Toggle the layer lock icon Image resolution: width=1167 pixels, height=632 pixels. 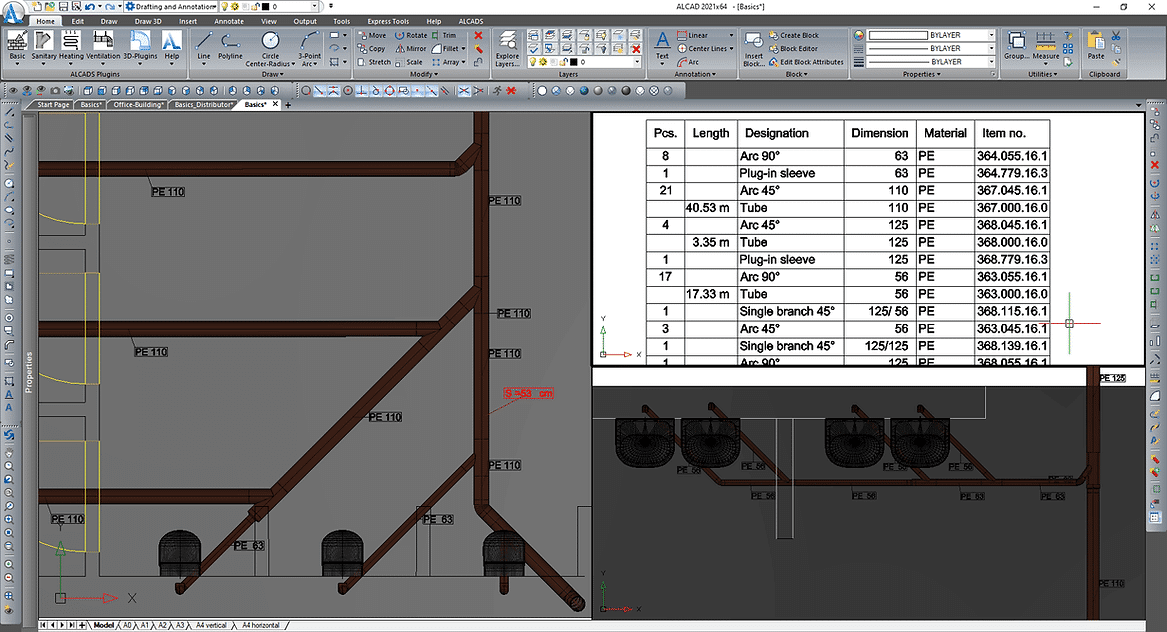tap(564, 62)
